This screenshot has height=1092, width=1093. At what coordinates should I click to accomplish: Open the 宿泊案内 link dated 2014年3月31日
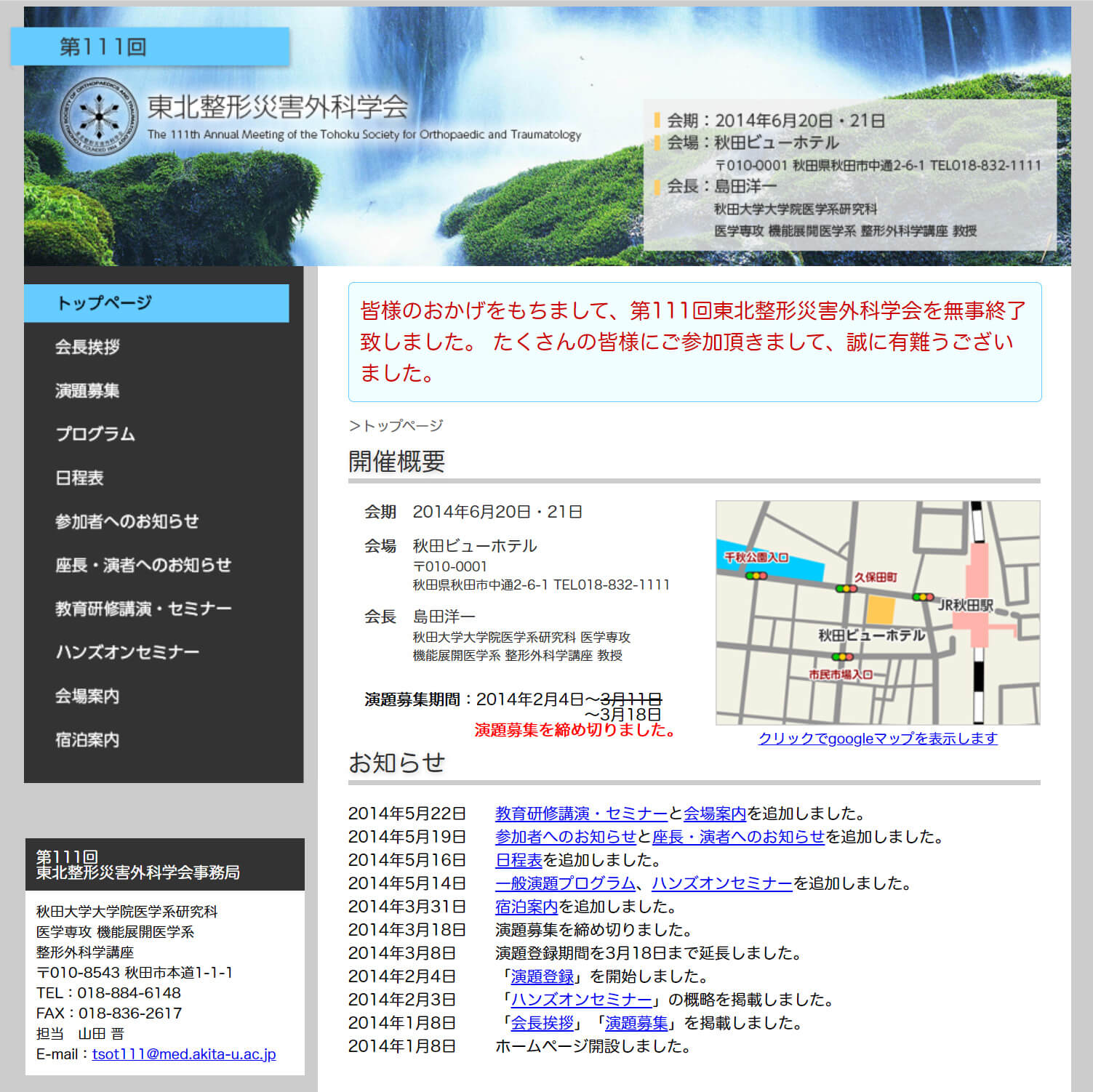(x=526, y=907)
